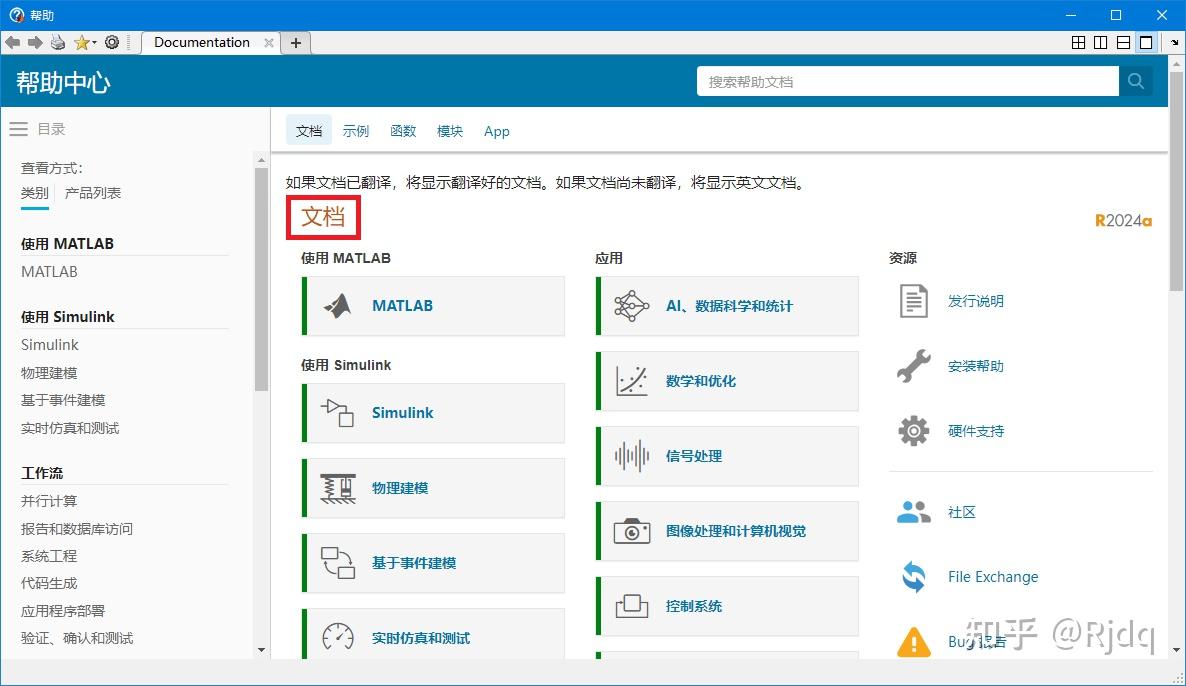Click the printer icon in toolbar

coord(57,42)
